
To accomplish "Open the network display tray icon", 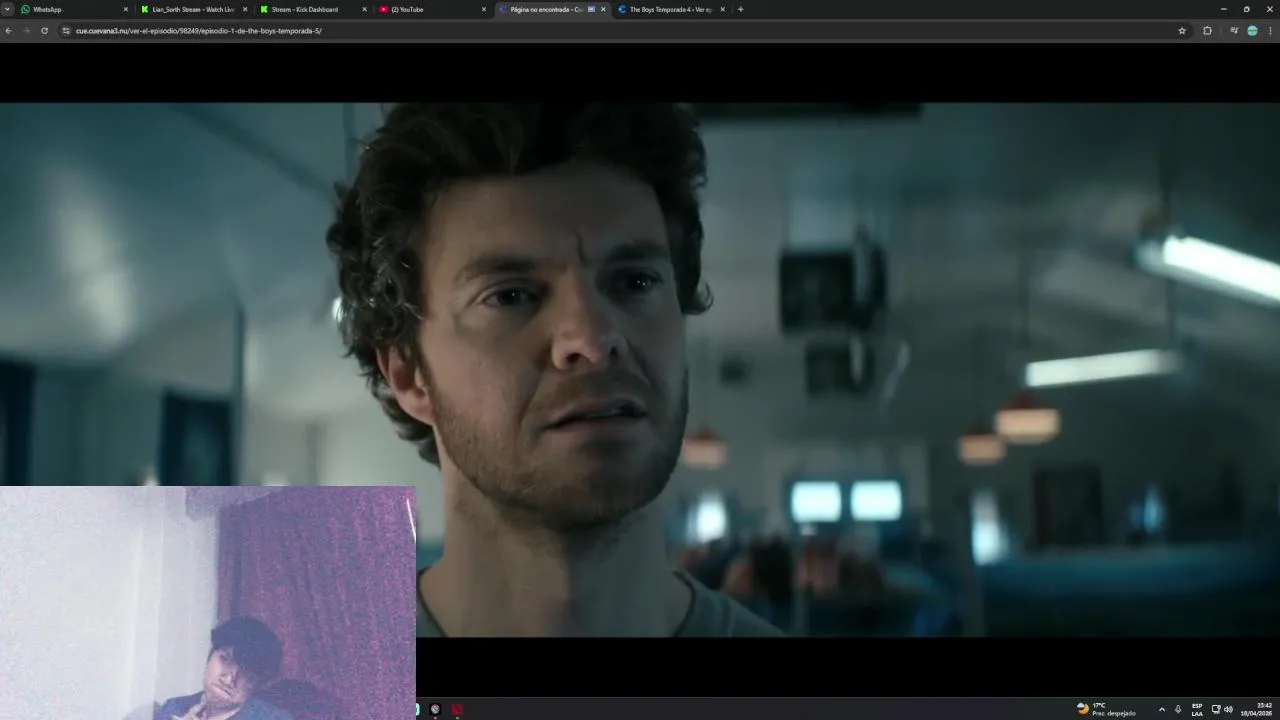I will pyautogui.click(x=1216, y=709).
